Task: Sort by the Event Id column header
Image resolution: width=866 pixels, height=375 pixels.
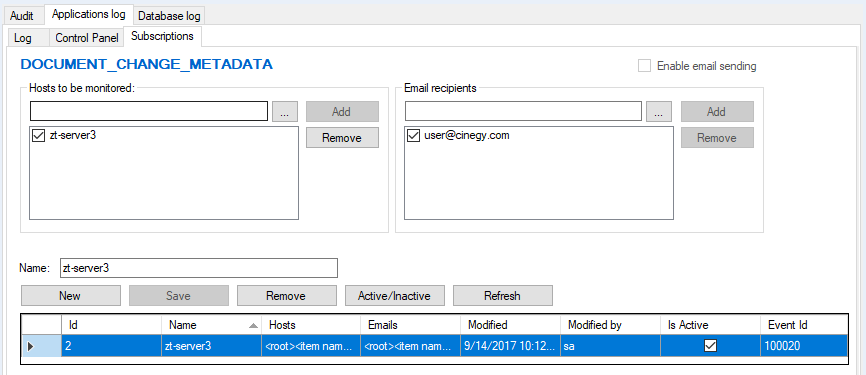Action: click(804, 325)
